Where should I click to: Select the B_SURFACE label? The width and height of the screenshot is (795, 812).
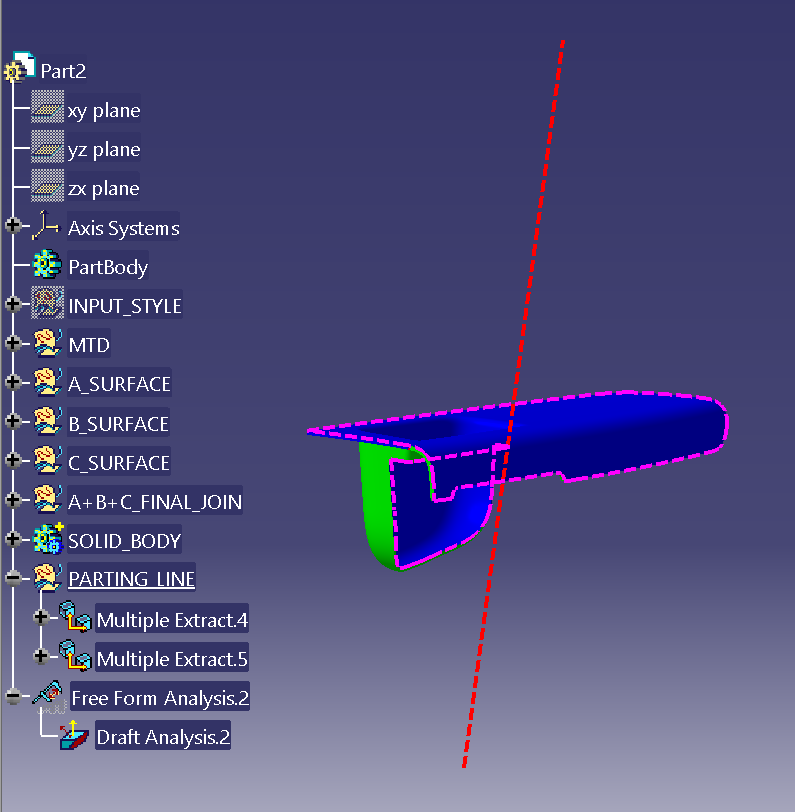pyautogui.click(x=119, y=424)
